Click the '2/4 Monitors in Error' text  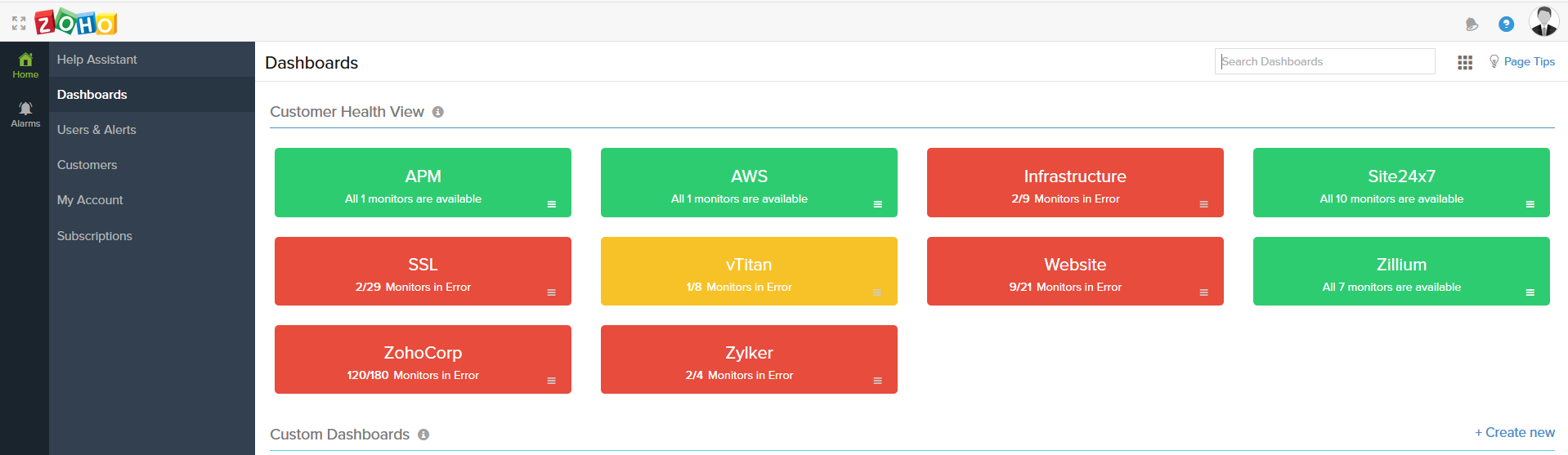pyautogui.click(x=739, y=375)
